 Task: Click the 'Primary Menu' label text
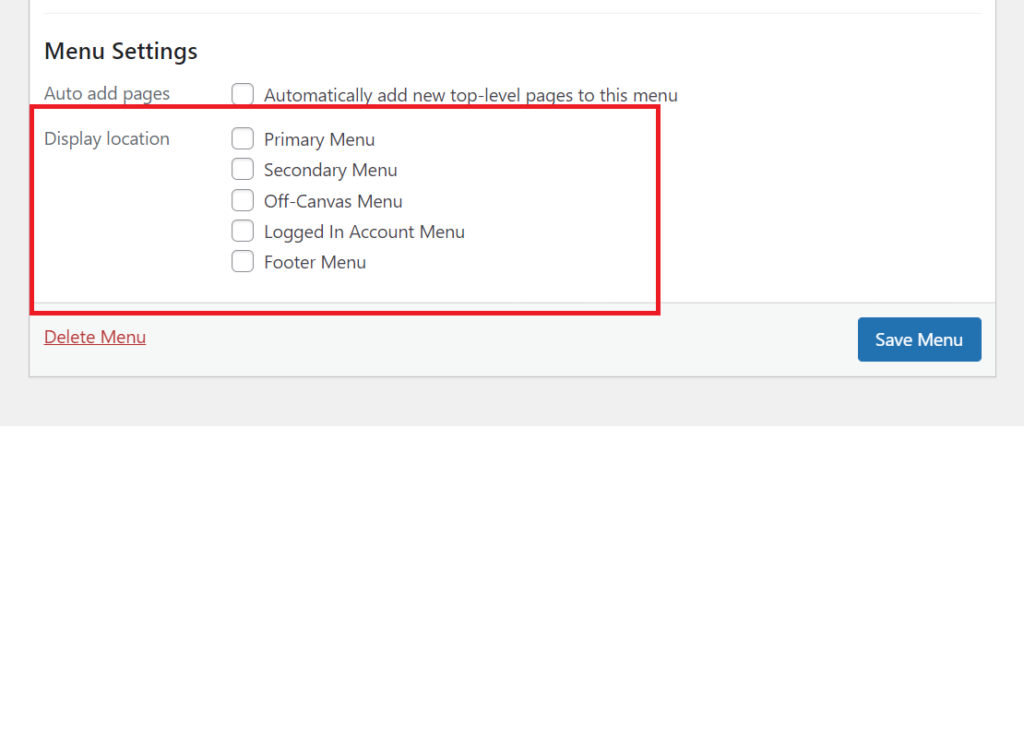(x=319, y=140)
